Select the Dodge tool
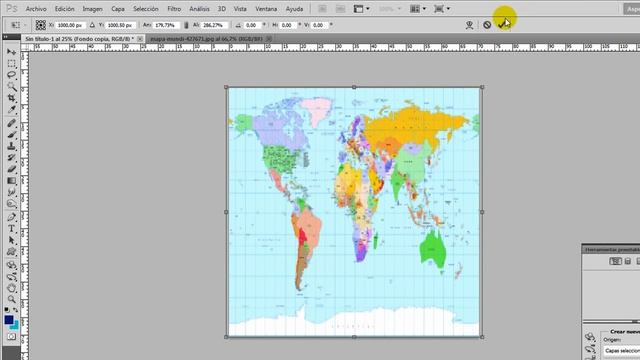The height and width of the screenshot is (360, 640). 11,203
